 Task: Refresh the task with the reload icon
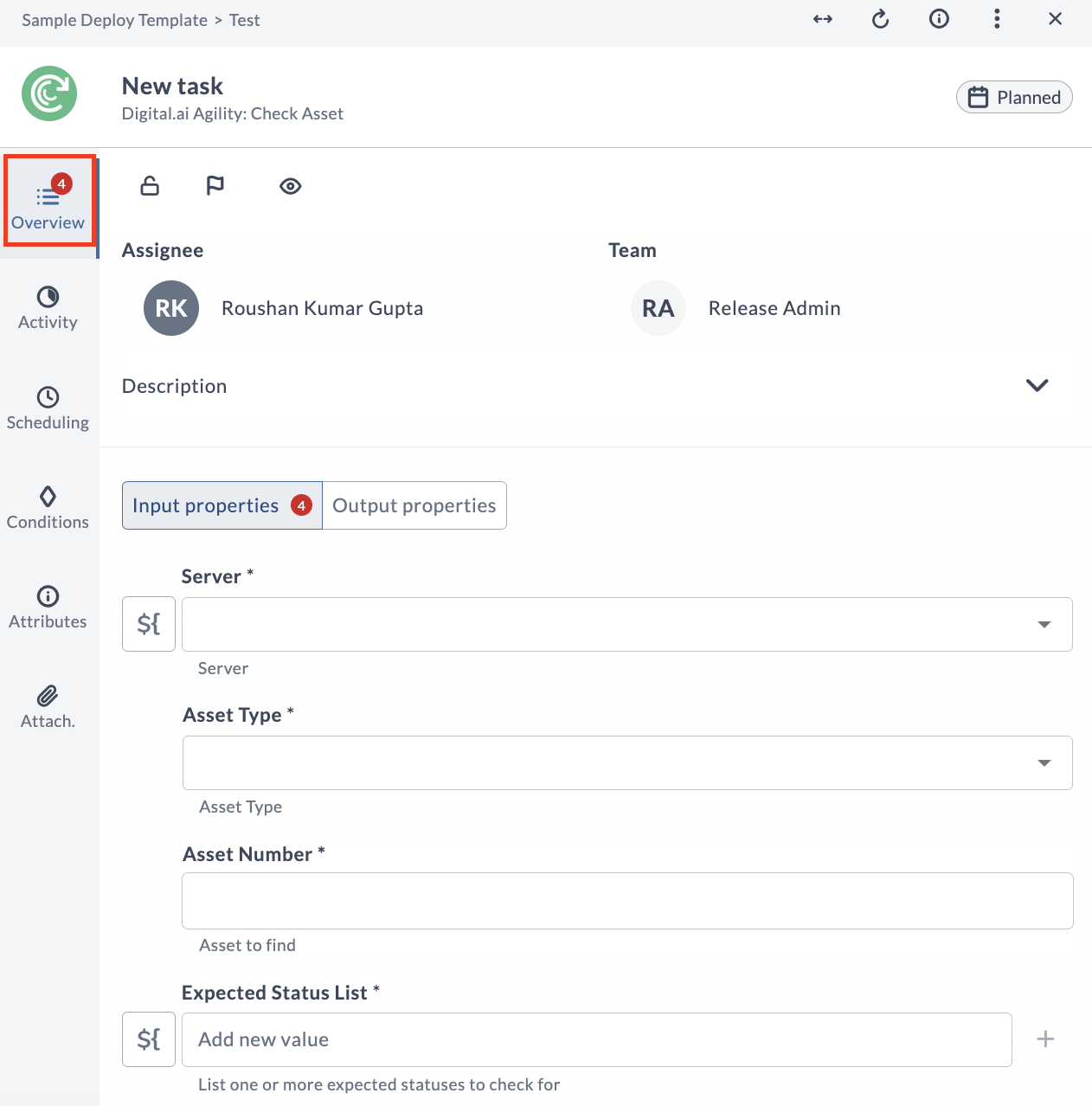coord(881,19)
